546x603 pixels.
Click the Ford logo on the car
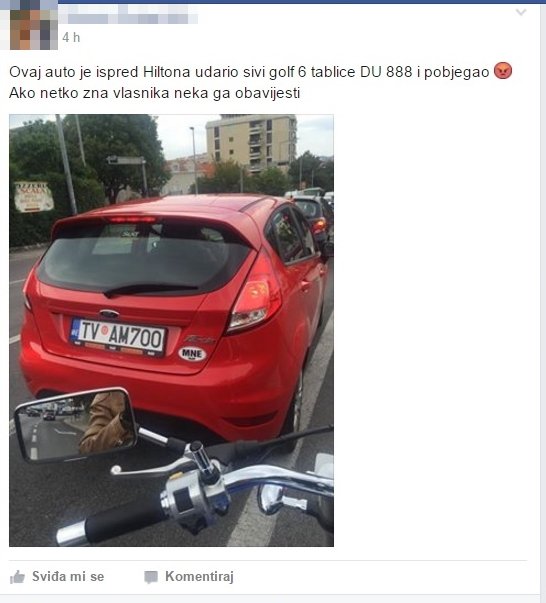109,313
